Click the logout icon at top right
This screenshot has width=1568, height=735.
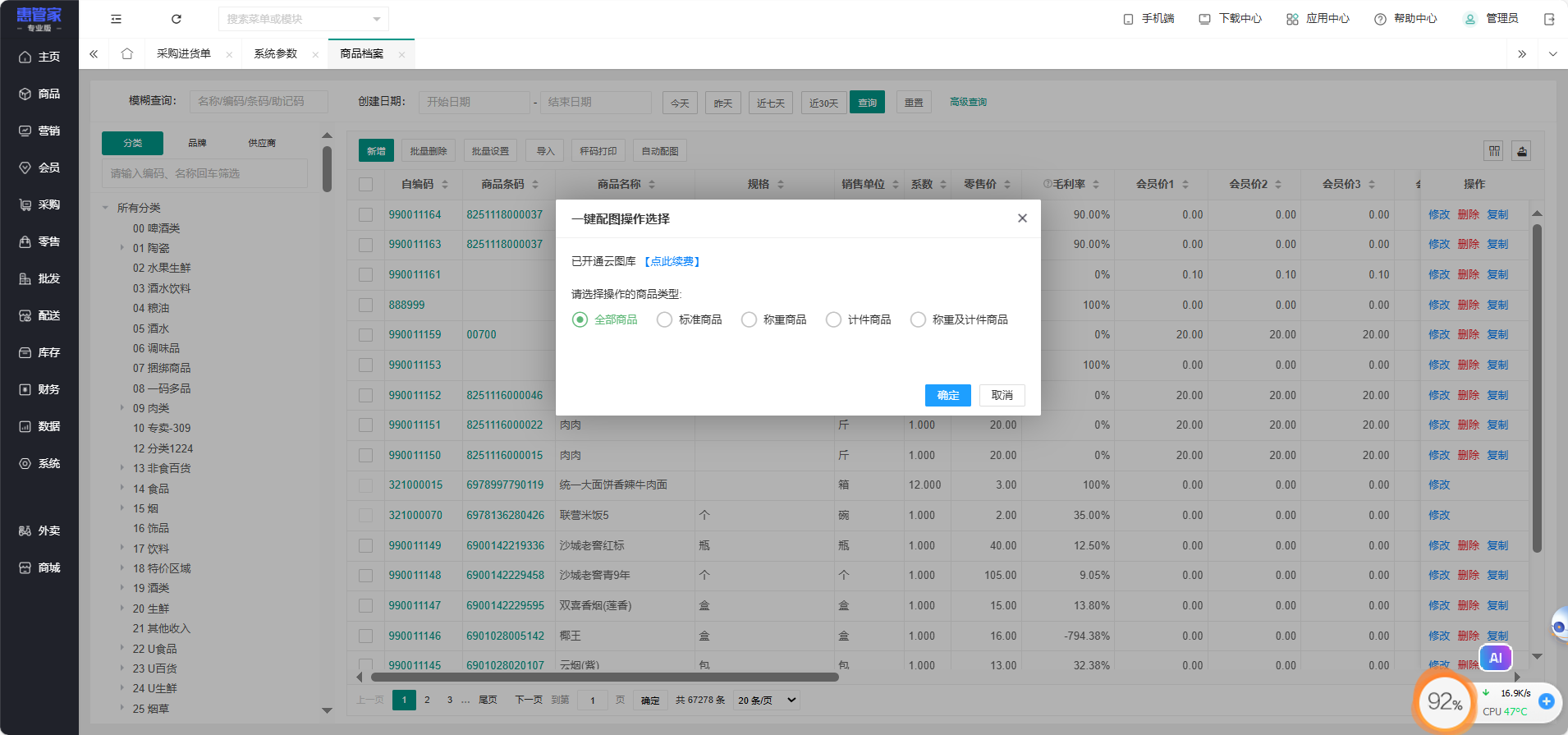pyautogui.click(x=1549, y=19)
